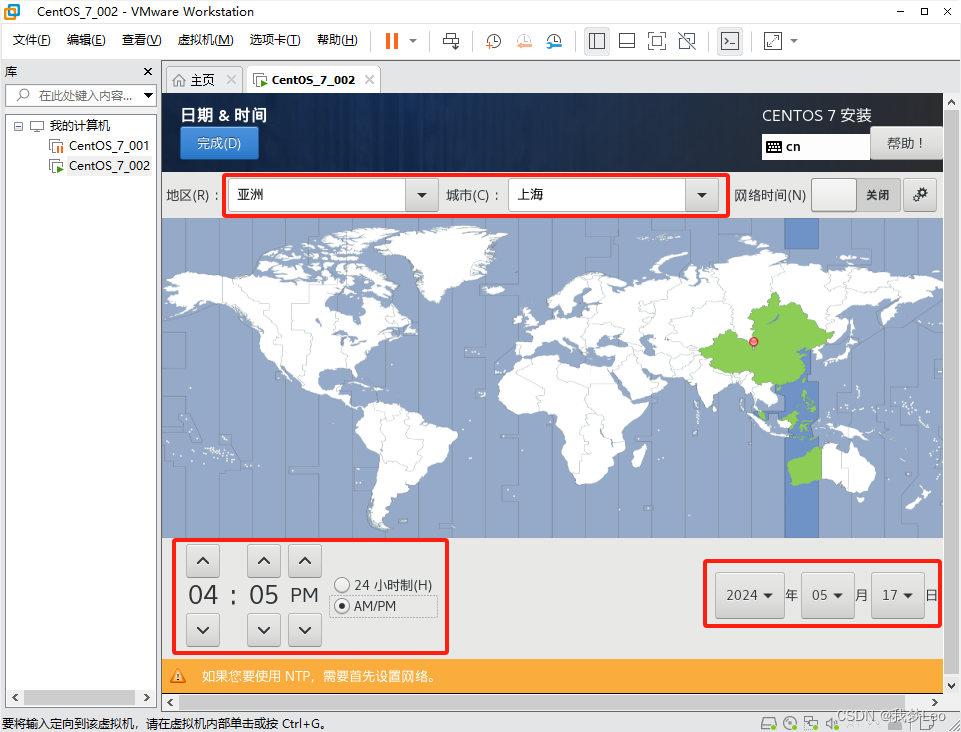Decrease the hour with the down arrow
961x732 pixels.
203,630
